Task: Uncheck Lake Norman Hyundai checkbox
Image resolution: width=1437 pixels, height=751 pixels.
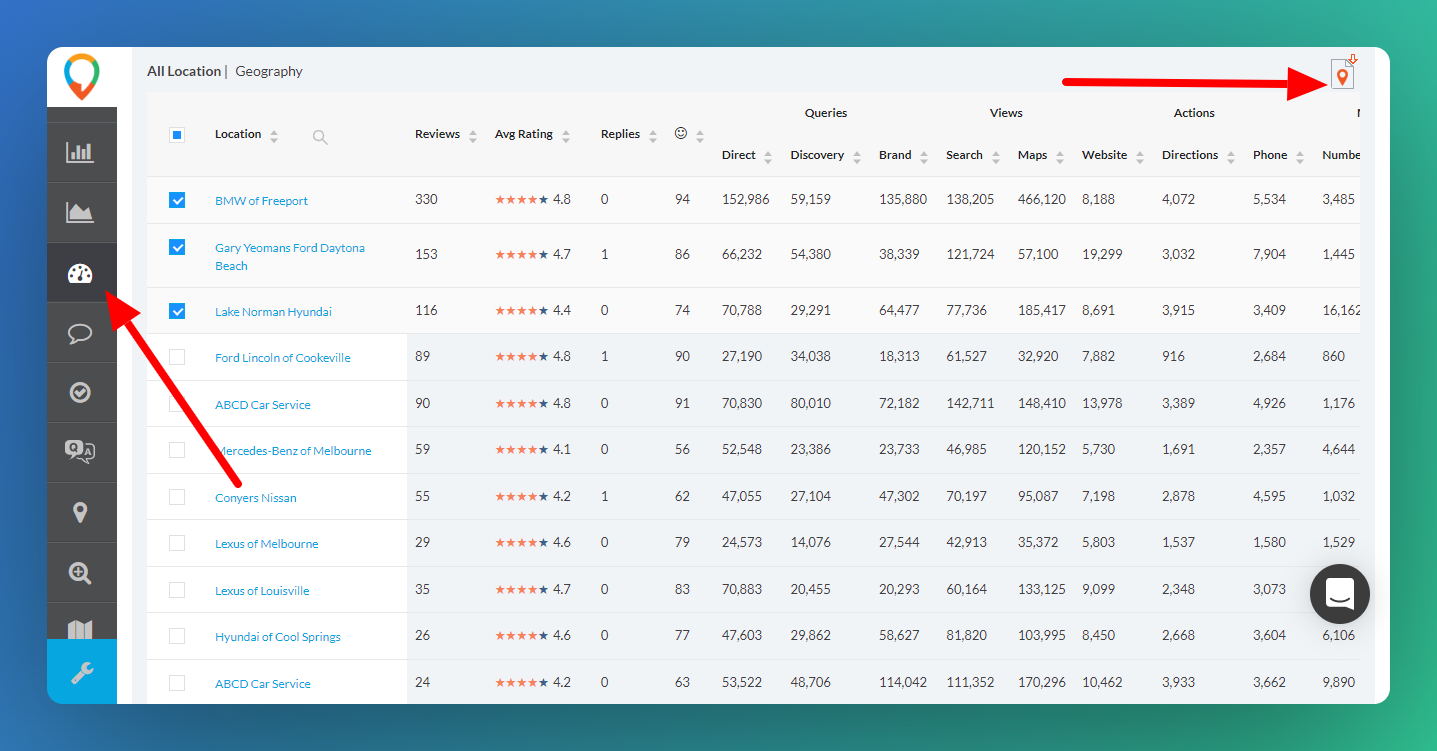Action: 177,311
